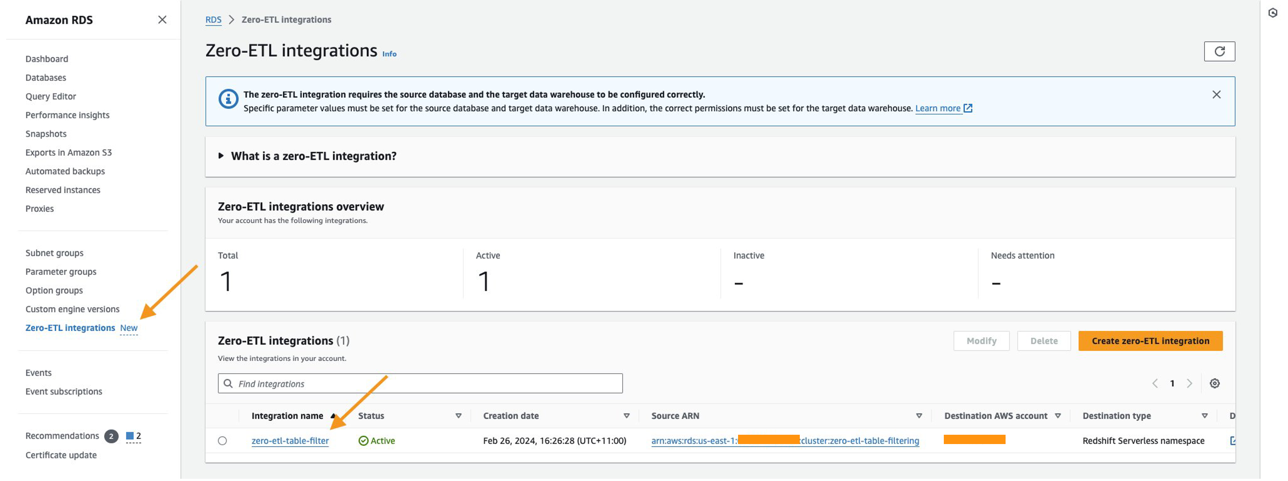Open Zero-ETL integrations in sidebar

tap(70, 328)
